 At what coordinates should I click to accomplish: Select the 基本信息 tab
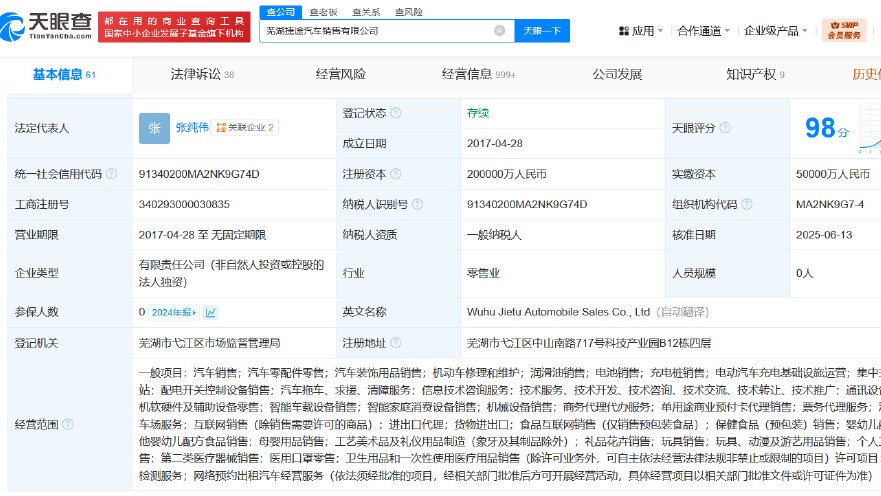pos(64,74)
